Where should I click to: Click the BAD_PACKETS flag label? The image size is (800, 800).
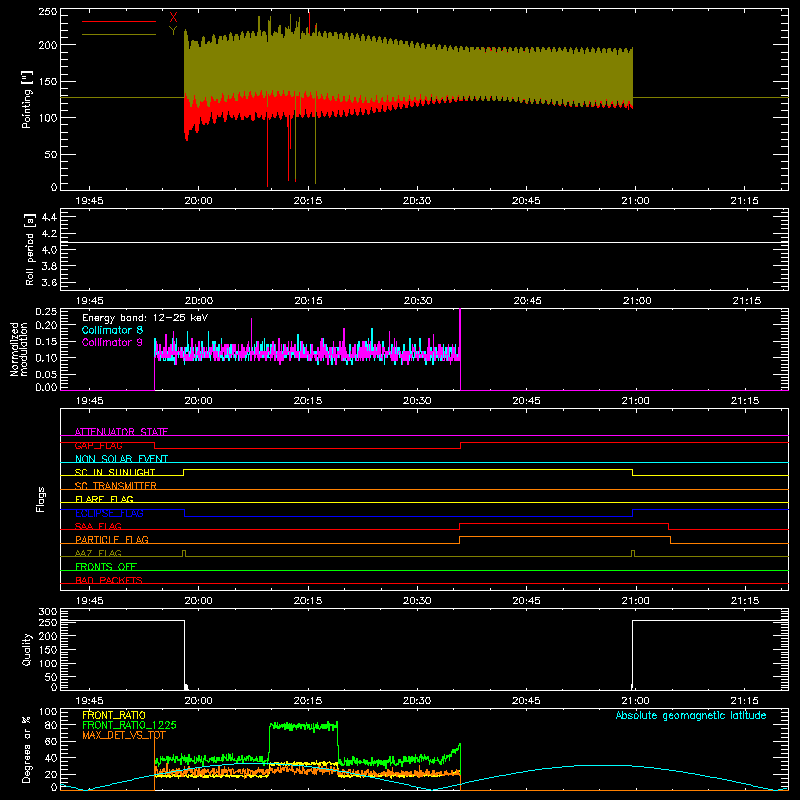[x=109, y=580]
